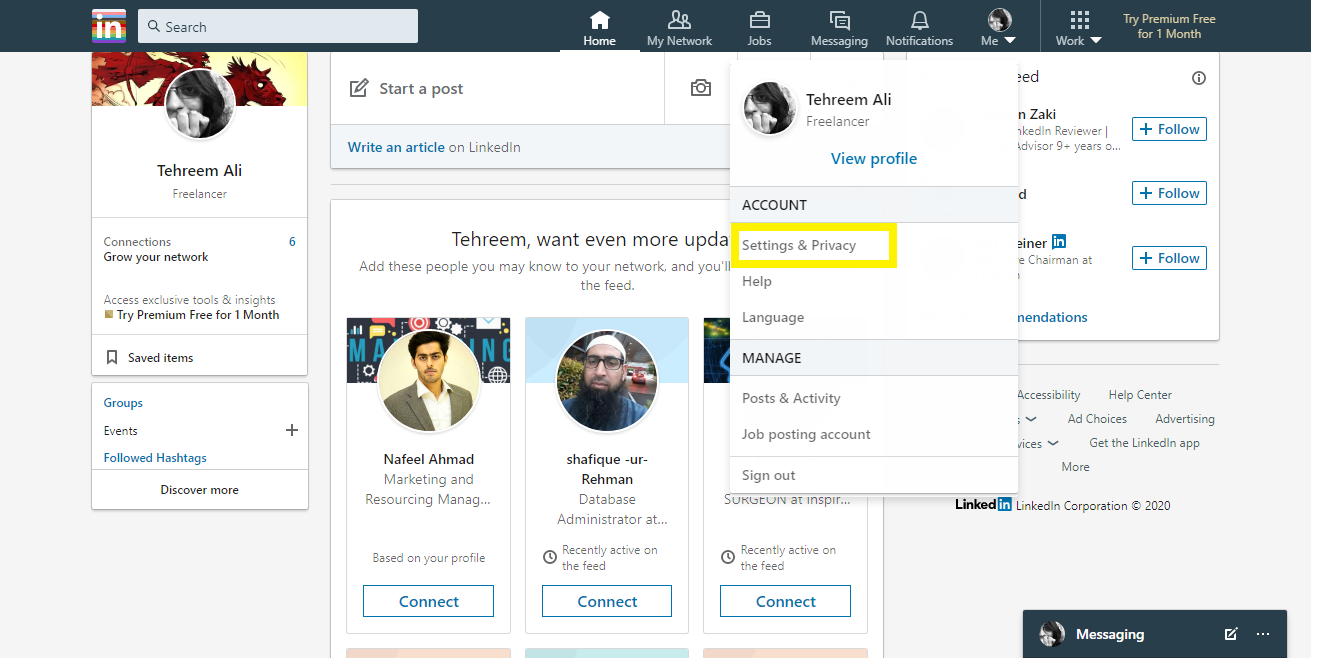Open the Notifications bell
This screenshot has height=658, width=1326.
click(919, 28)
